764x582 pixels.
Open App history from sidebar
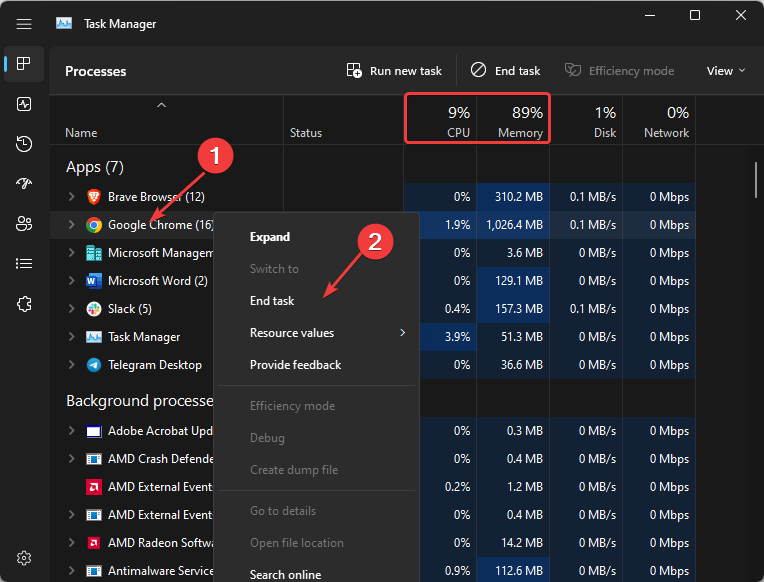point(24,144)
